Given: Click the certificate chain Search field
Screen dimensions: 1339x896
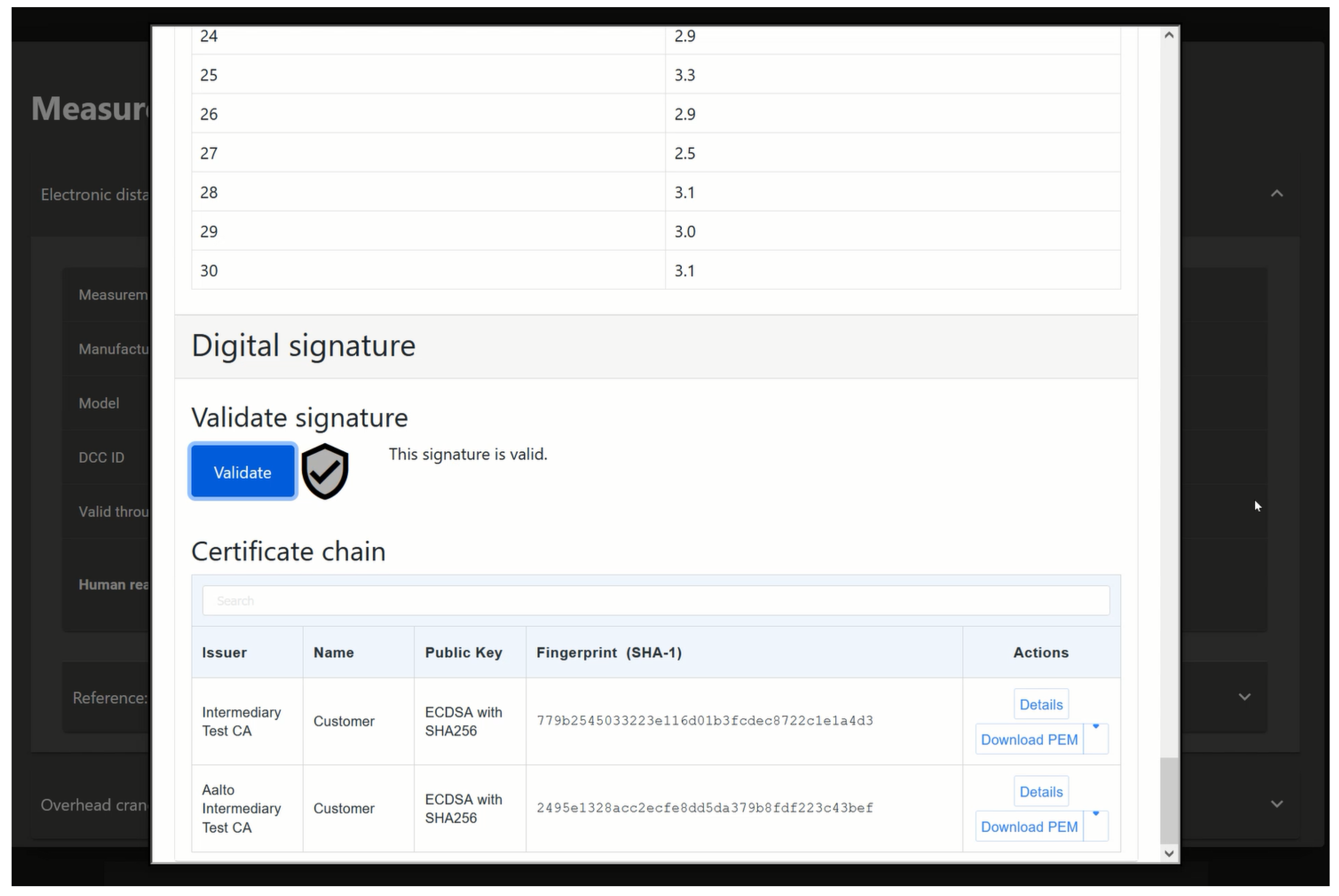Looking at the screenshot, I should tap(655, 601).
